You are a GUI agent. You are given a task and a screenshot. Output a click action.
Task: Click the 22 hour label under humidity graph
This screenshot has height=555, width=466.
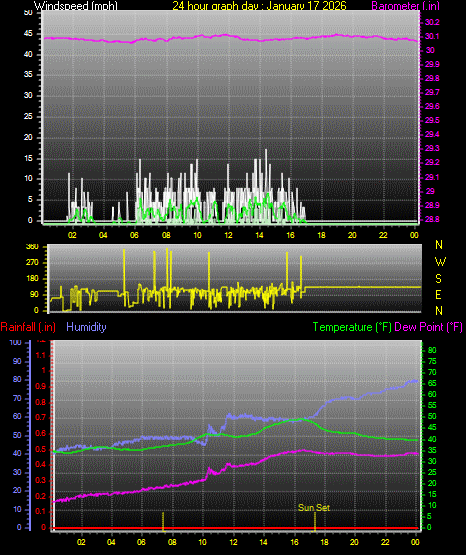click(x=385, y=542)
